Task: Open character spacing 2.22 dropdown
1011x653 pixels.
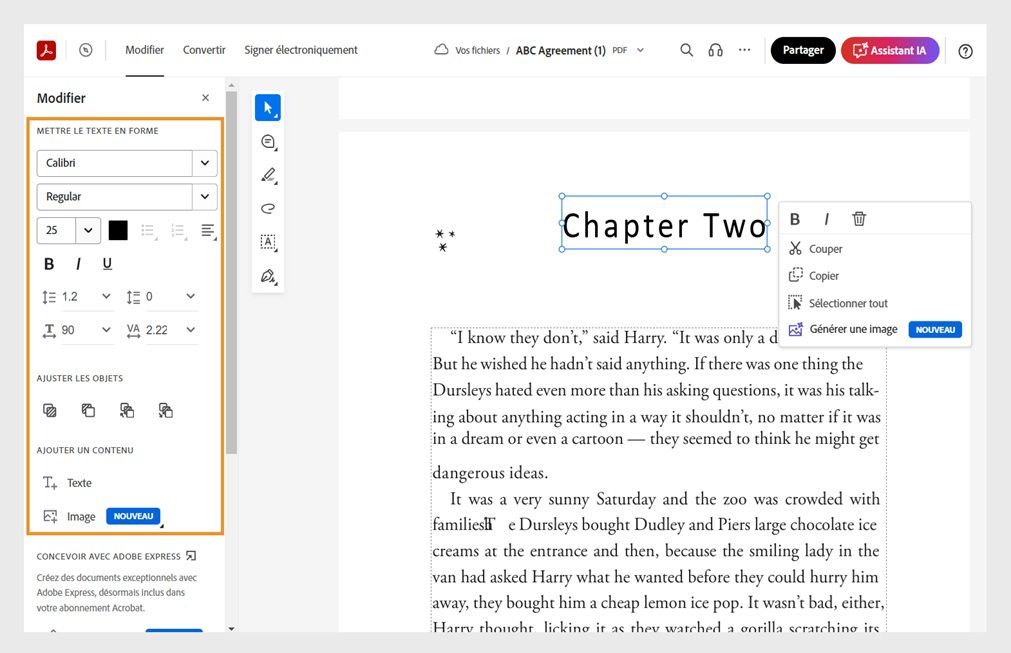Action: [191, 329]
